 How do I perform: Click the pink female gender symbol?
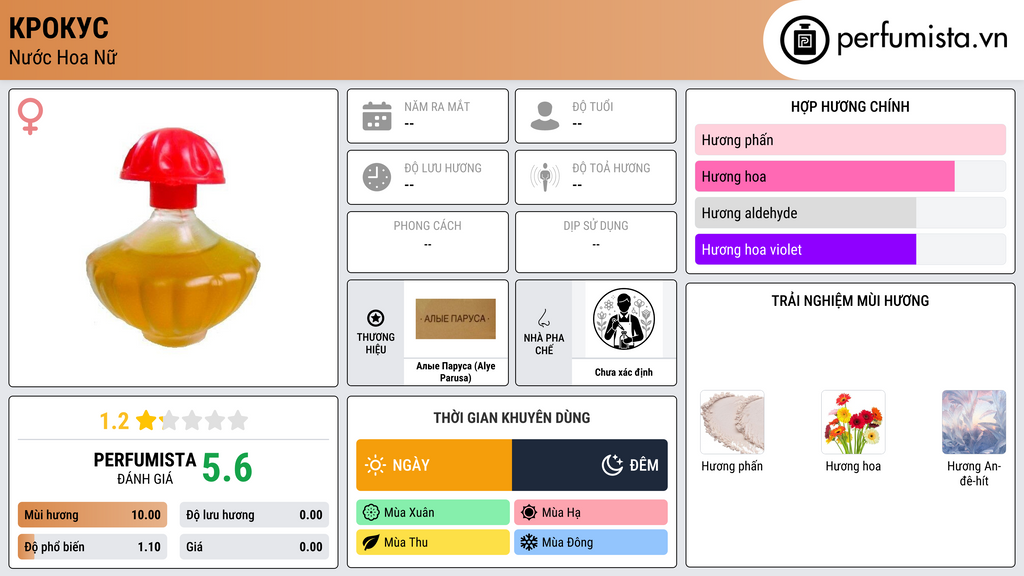click(30, 116)
